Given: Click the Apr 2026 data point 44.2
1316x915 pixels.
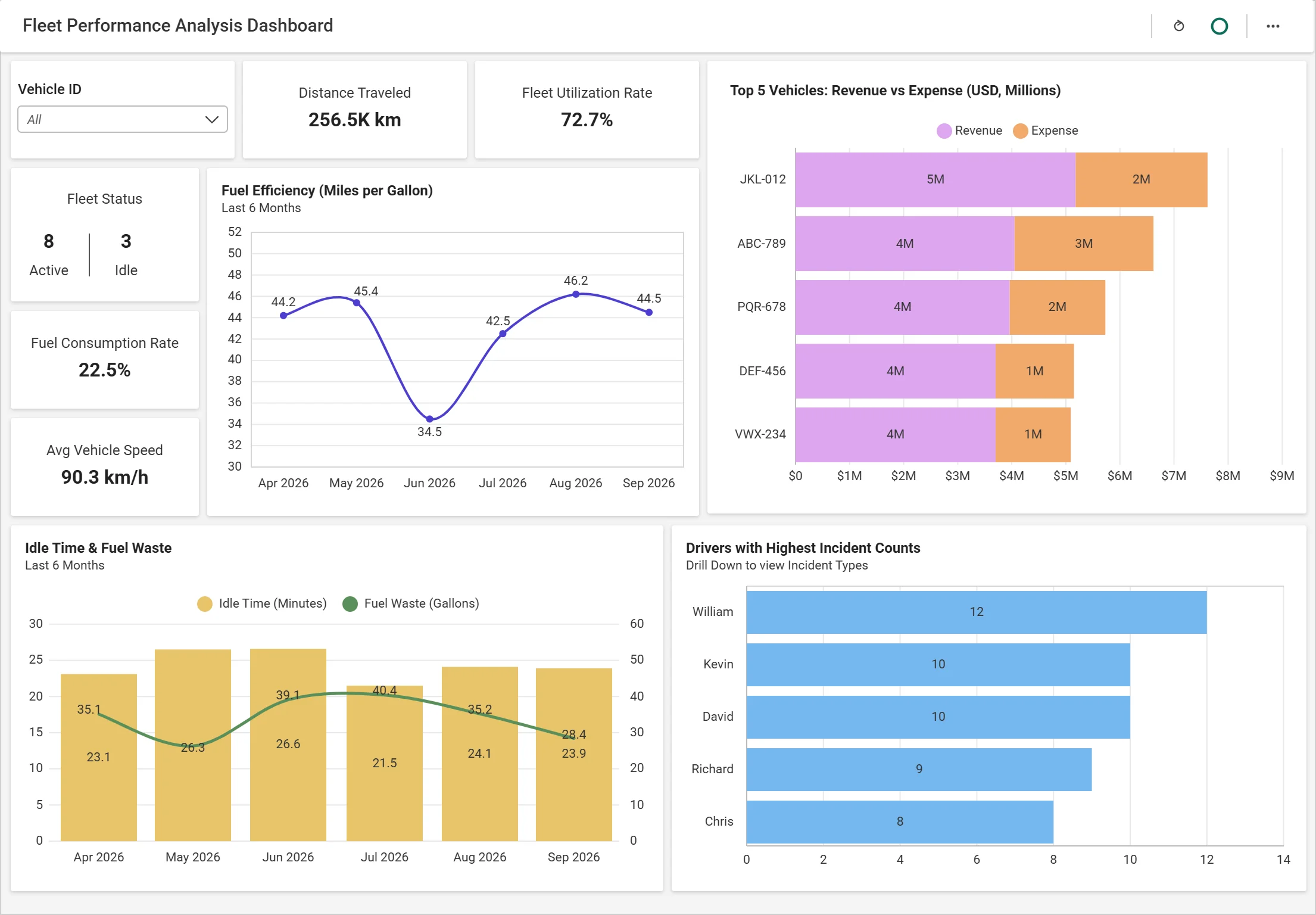Looking at the screenshot, I should [283, 316].
